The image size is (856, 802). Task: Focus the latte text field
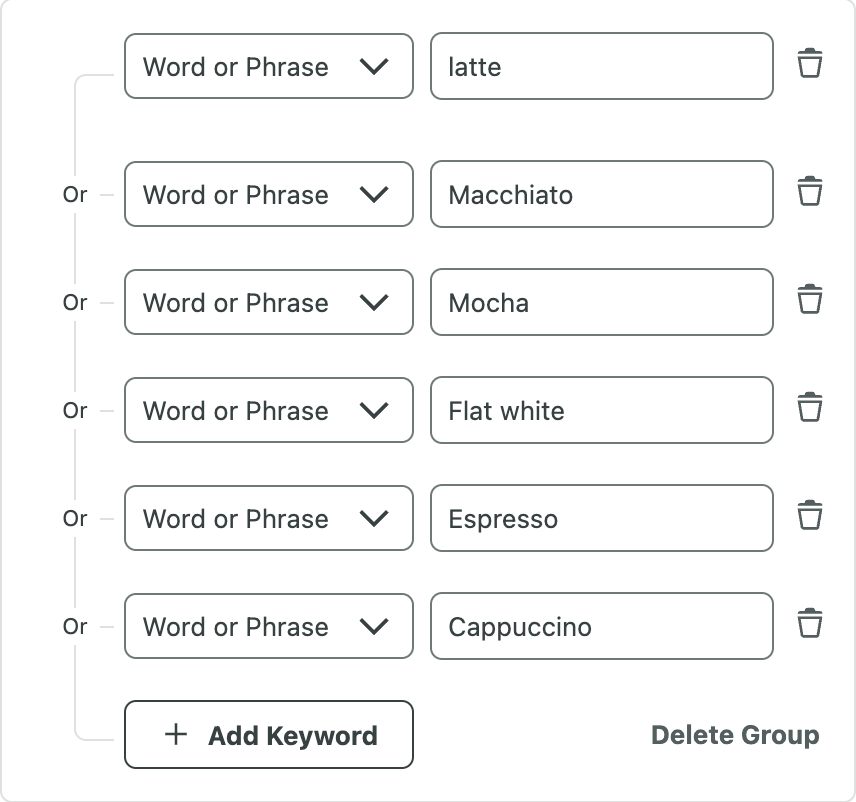click(x=602, y=66)
